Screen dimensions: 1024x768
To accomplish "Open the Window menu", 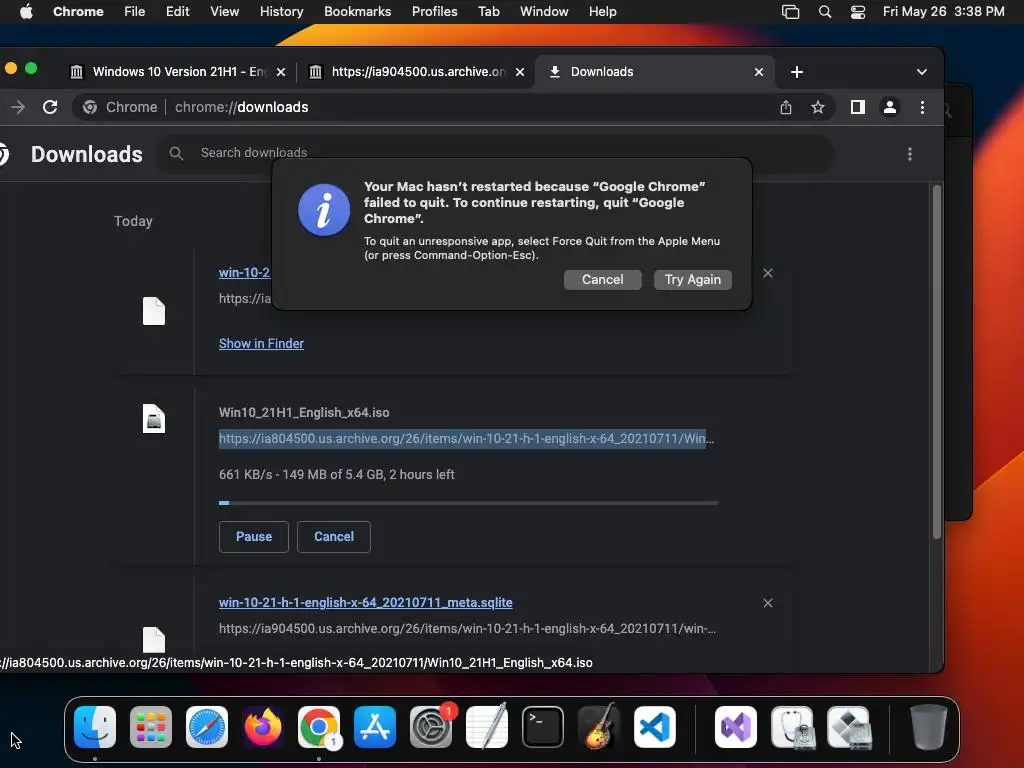I will click(x=544, y=12).
